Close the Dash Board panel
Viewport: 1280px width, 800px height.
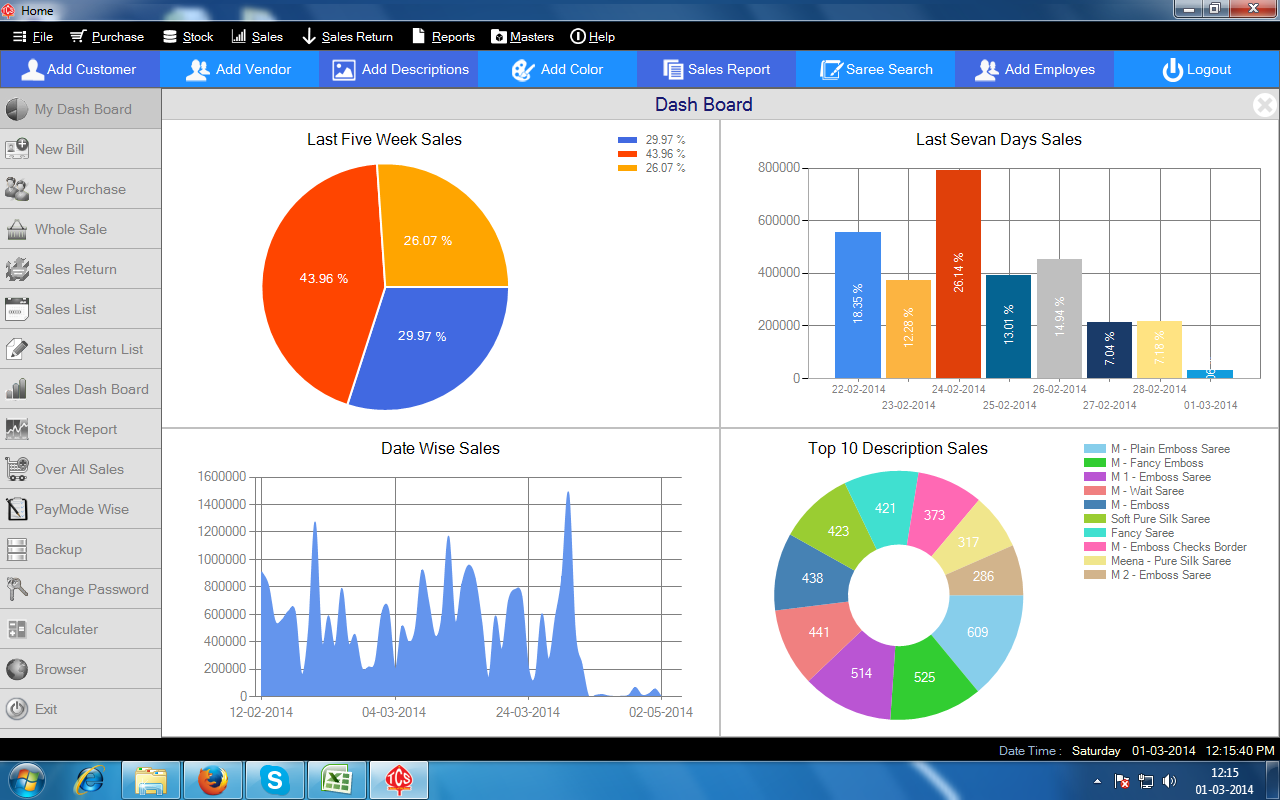click(x=1264, y=104)
